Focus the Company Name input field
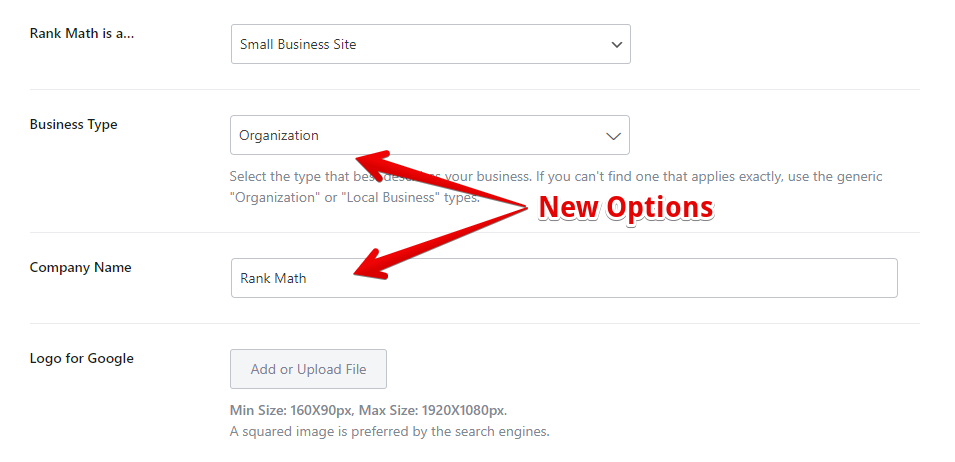Screen dimensions: 955x462 click(x=564, y=278)
